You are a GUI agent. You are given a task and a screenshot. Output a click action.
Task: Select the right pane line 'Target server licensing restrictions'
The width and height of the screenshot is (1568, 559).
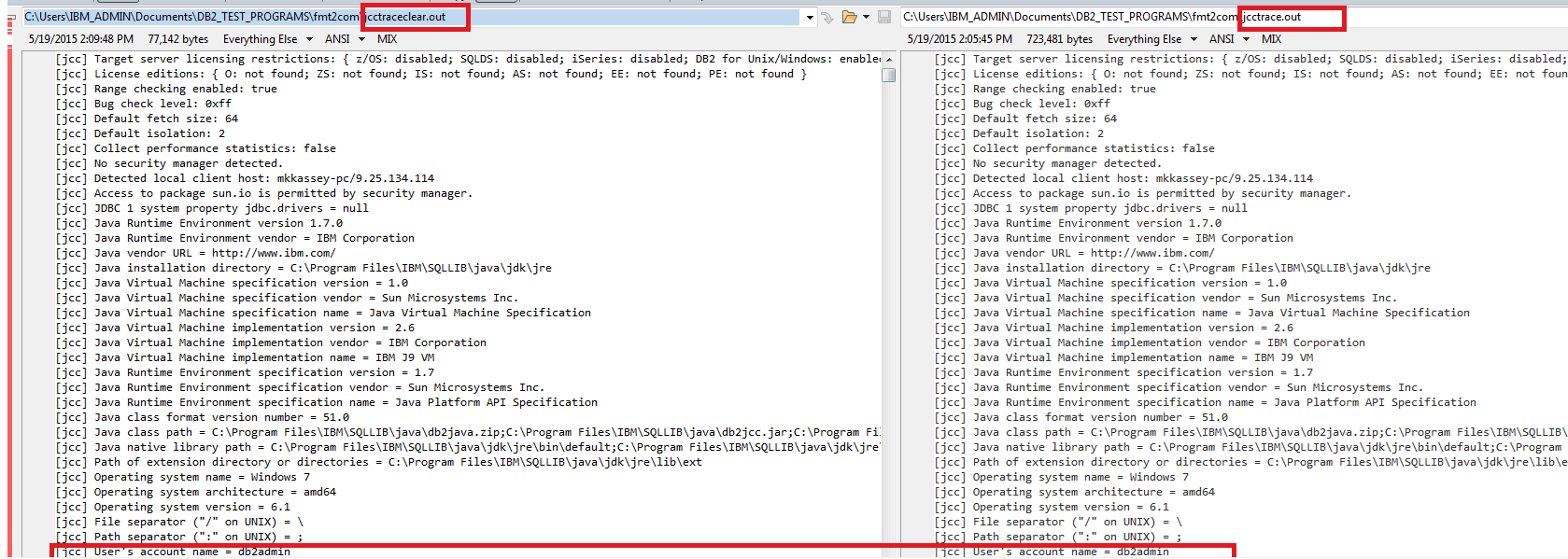(1250, 59)
